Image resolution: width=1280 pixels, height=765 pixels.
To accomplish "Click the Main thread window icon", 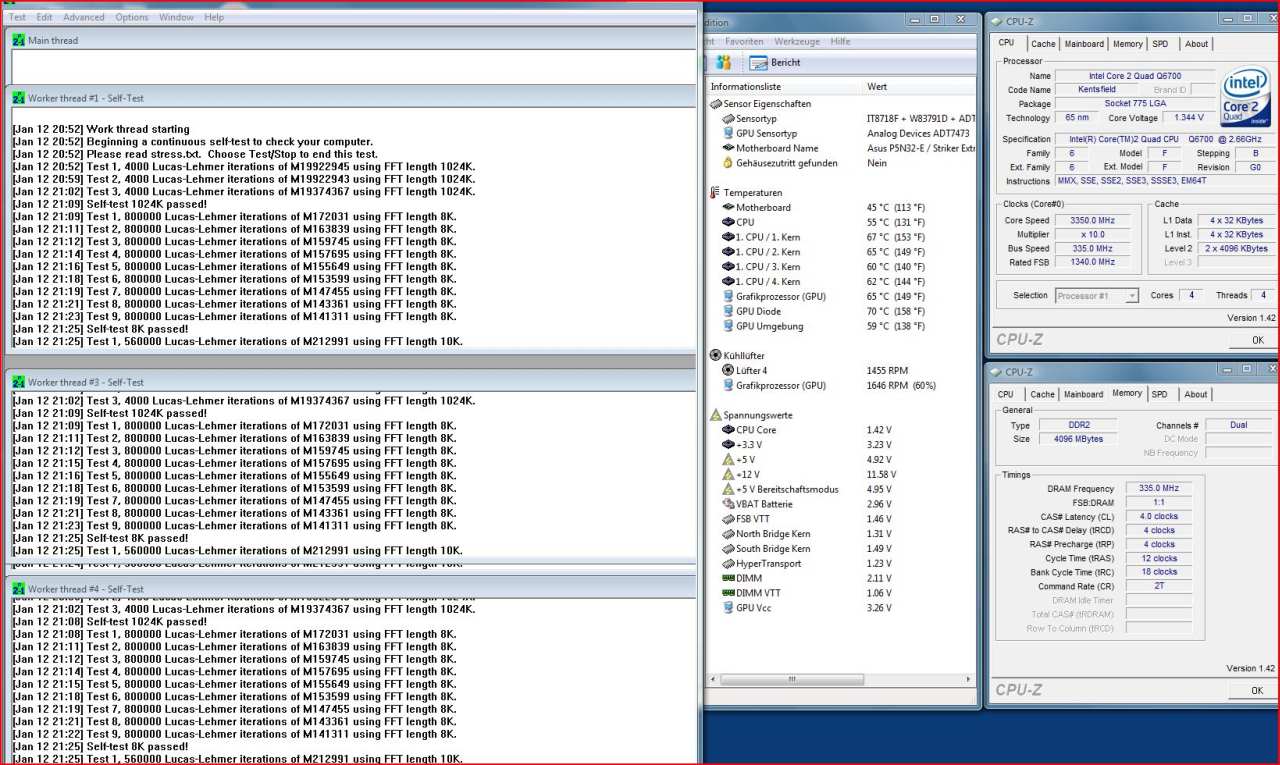I will pos(18,40).
